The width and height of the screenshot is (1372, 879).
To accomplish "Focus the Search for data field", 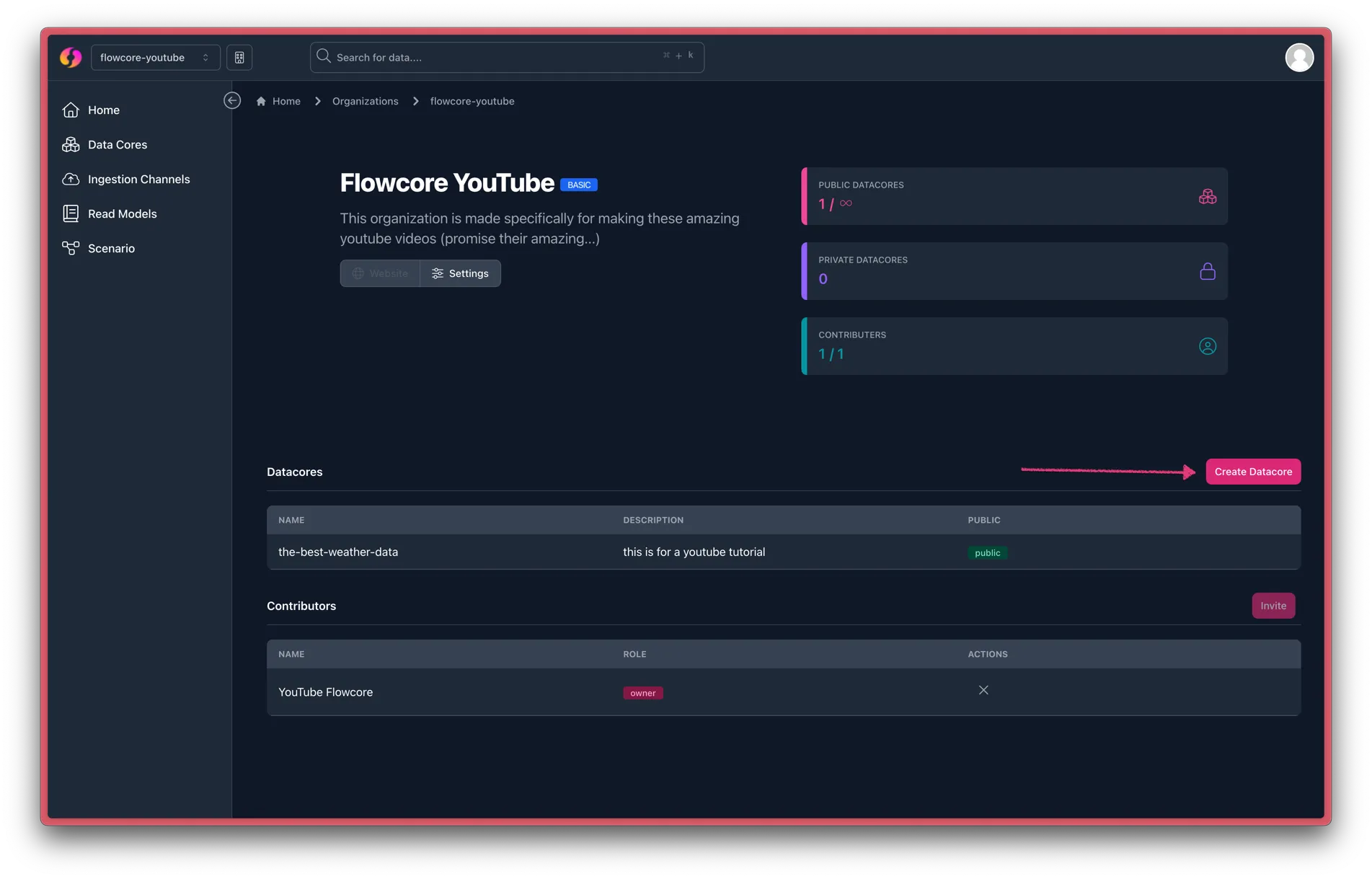I will [507, 58].
